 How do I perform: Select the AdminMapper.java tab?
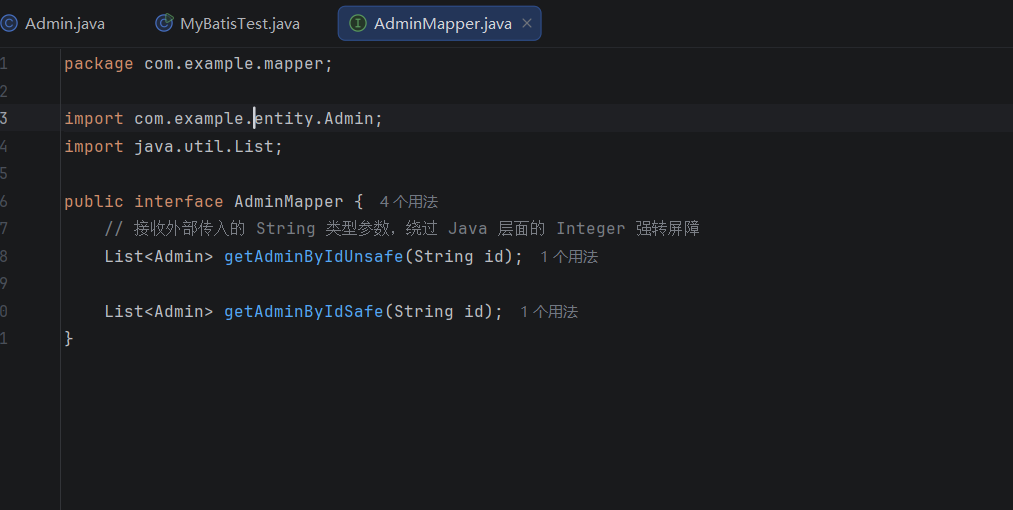[439, 24]
